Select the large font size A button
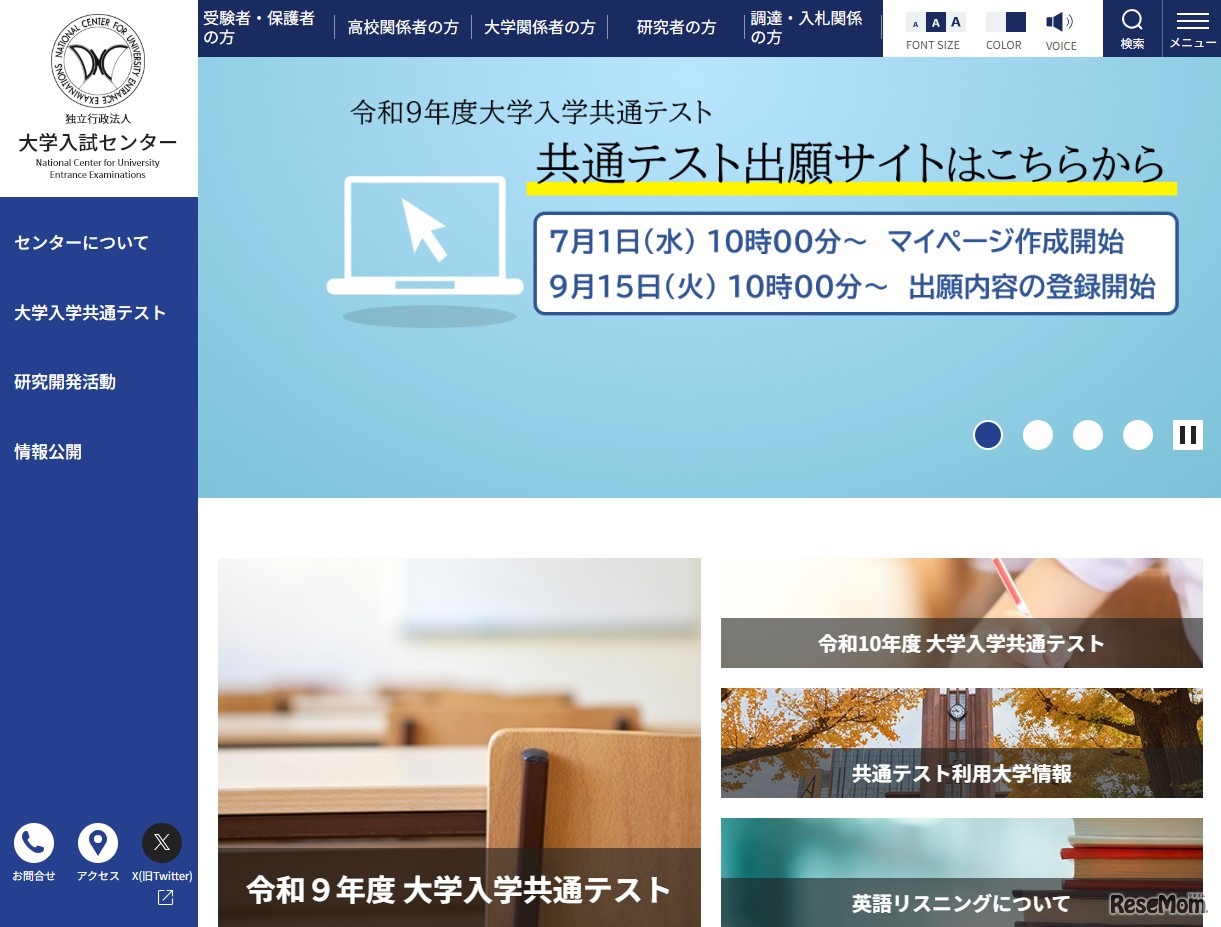The image size is (1221, 927). click(956, 23)
